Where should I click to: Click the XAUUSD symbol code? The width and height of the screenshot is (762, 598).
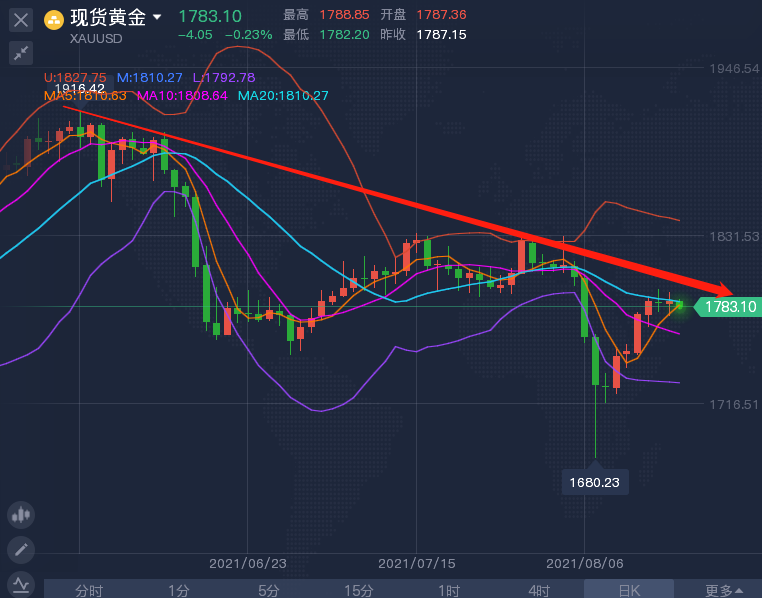(x=96, y=39)
